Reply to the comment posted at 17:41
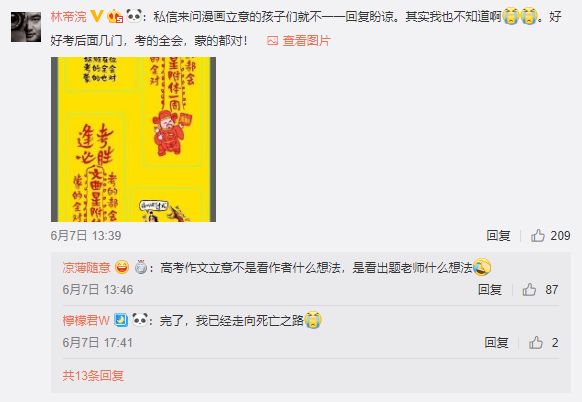The height and width of the screenshot is (402, 582). coord(496,343)
